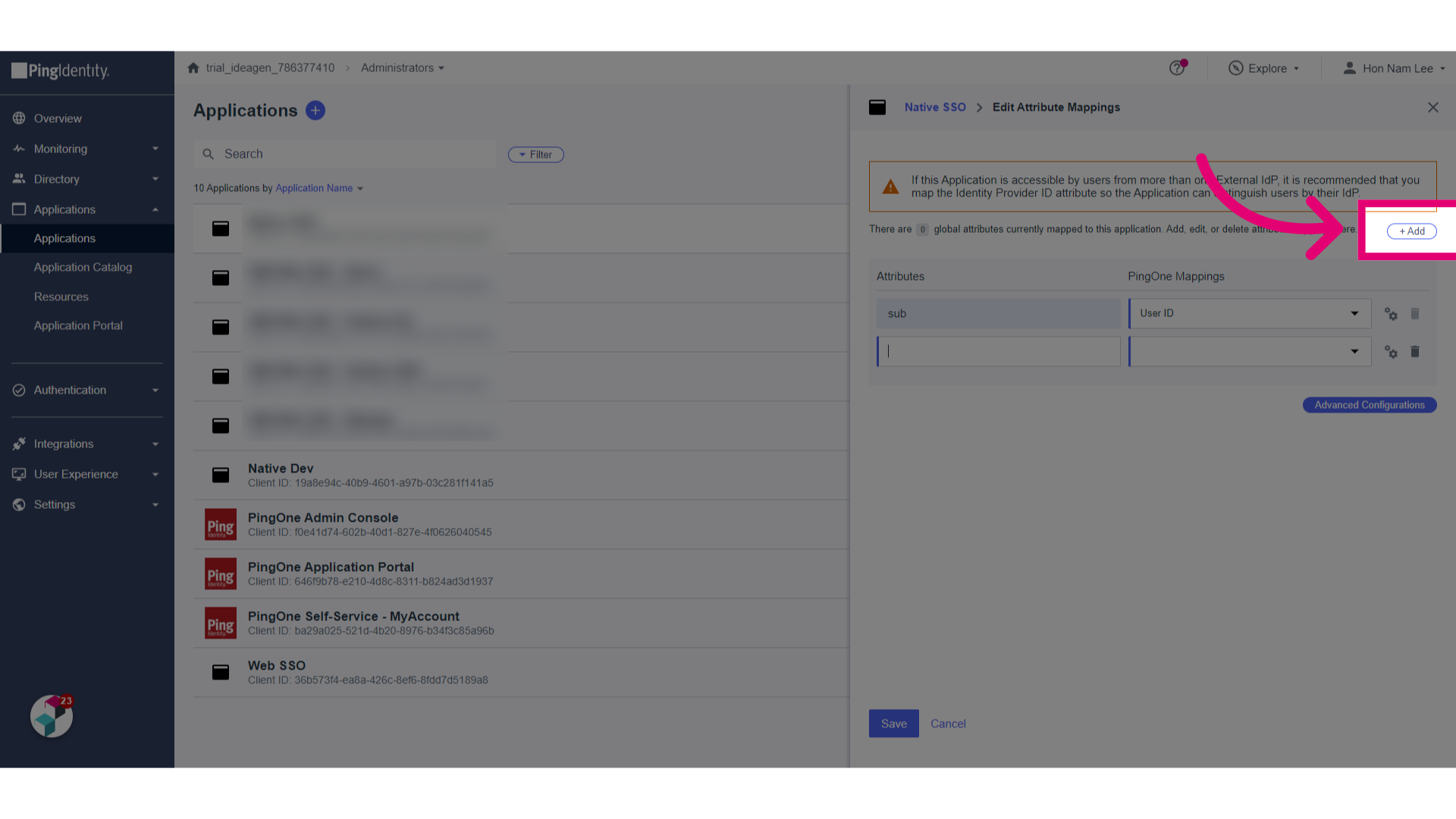Open the PingOne Admin Console row
Screen dimensions: 1456x819
pos(521,525)
